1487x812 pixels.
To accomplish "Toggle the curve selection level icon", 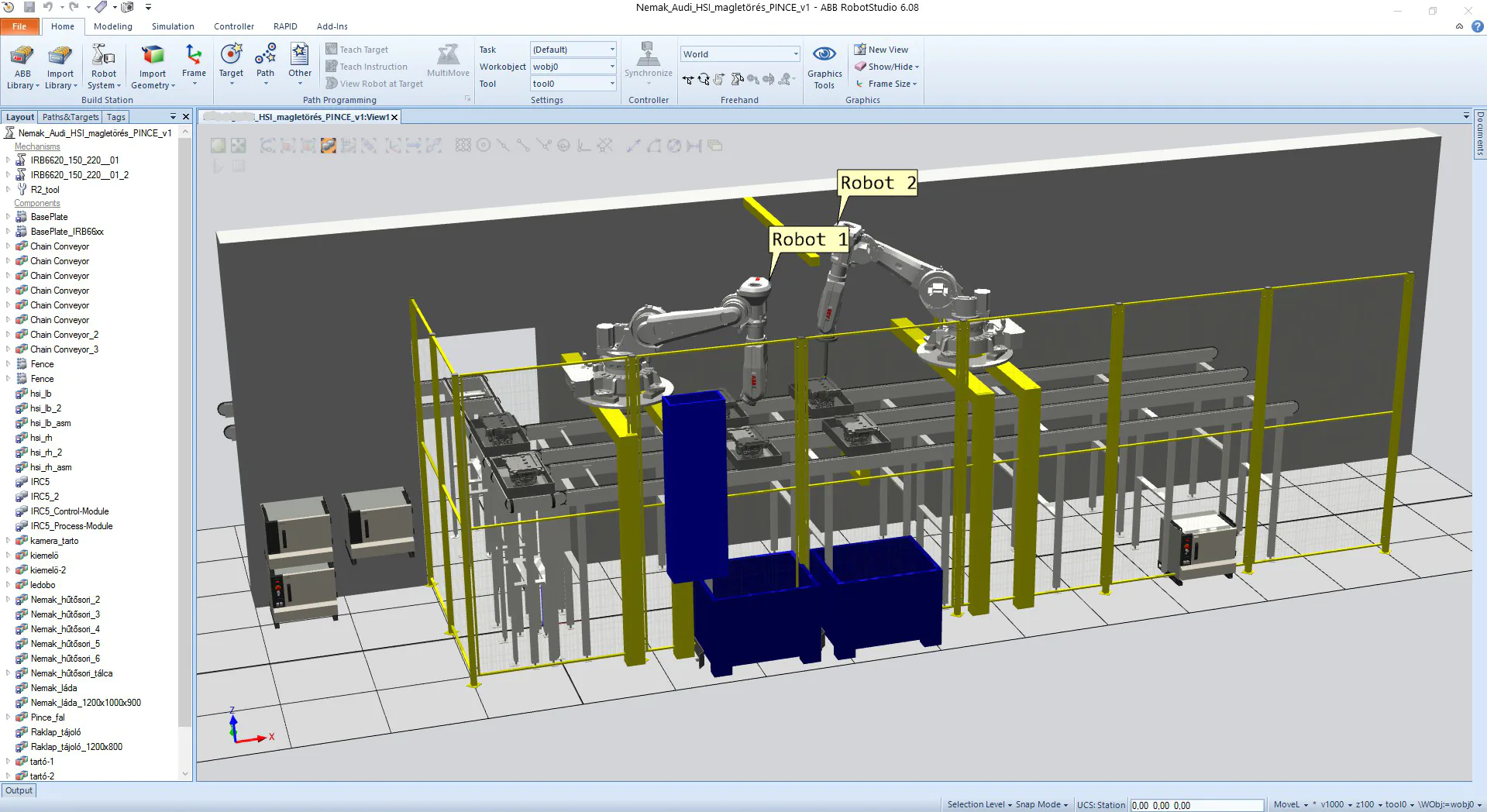I will tap(267, 146).
